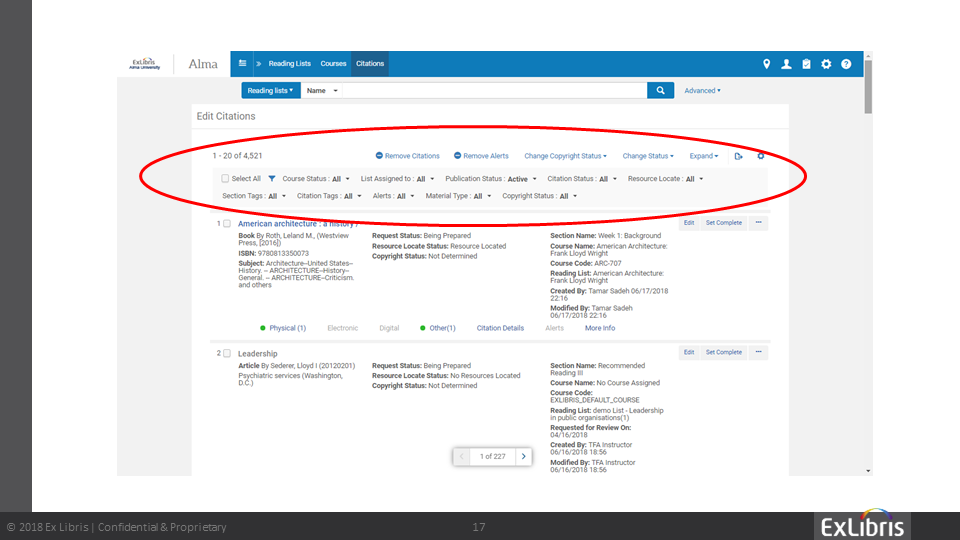Tick the checkbox for Leadership citation

click(227, 354)
